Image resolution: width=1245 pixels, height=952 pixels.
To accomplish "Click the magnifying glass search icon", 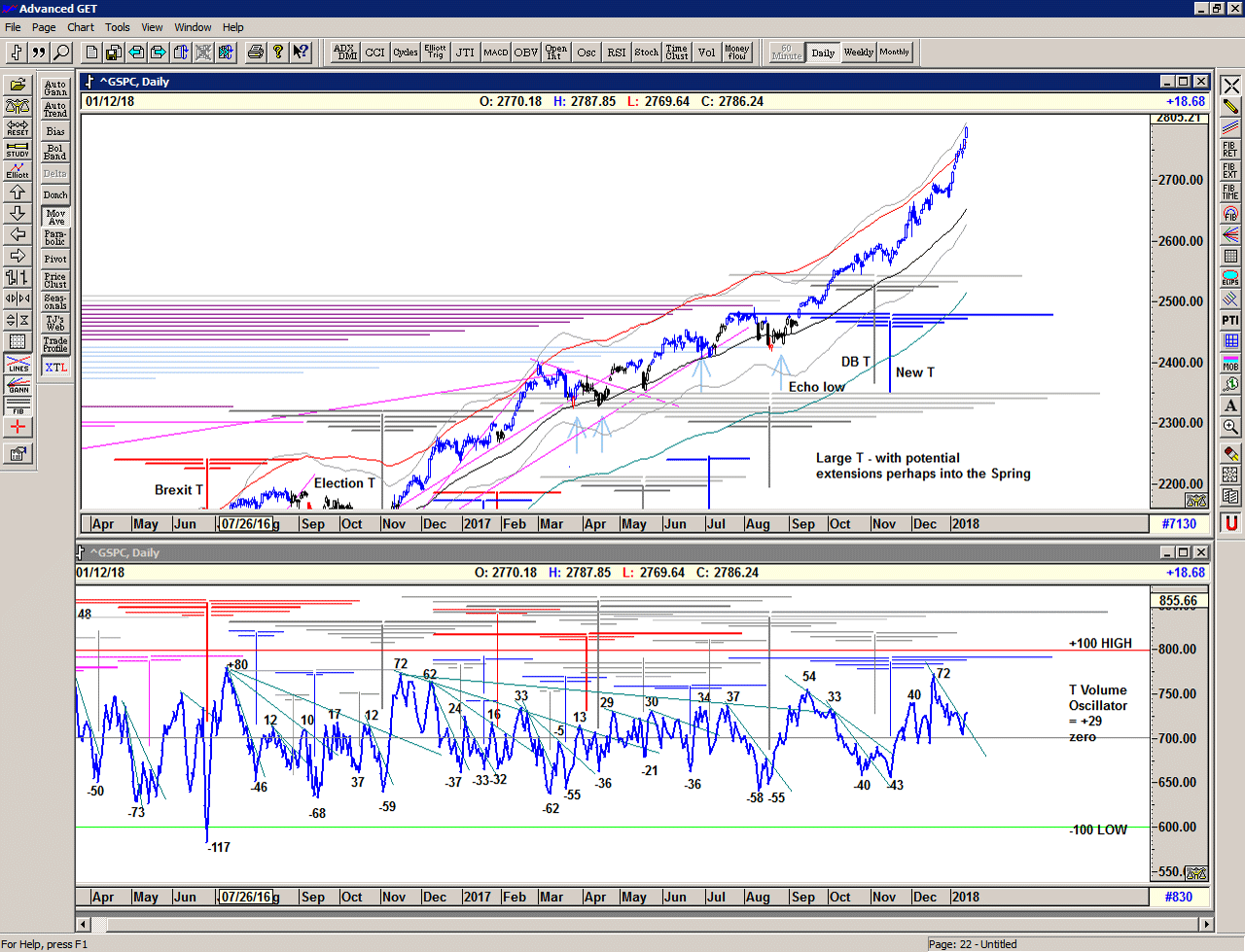I will click(61, 53).
